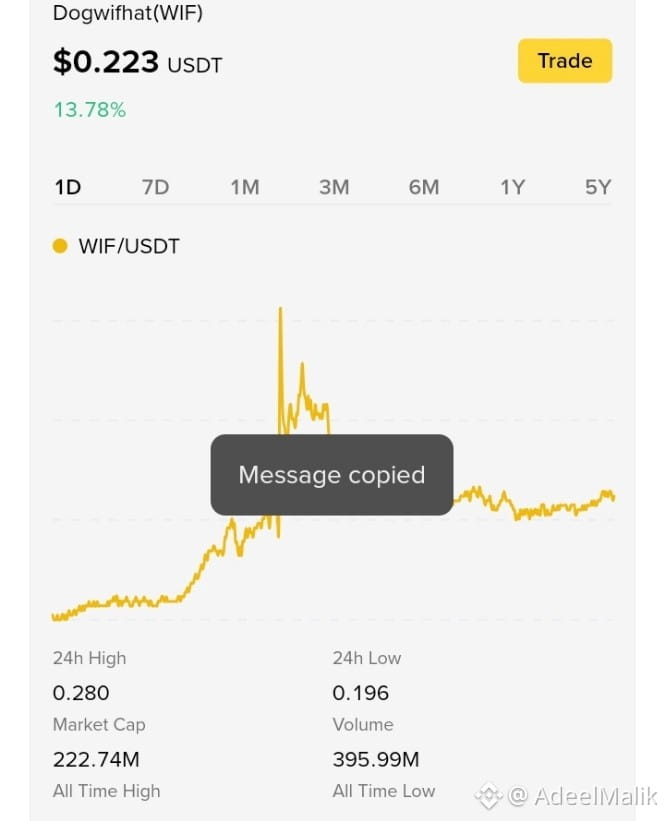Switch to the 7D timeframe tab
This screenshot has width=665, height=821.
coord(156,187)
